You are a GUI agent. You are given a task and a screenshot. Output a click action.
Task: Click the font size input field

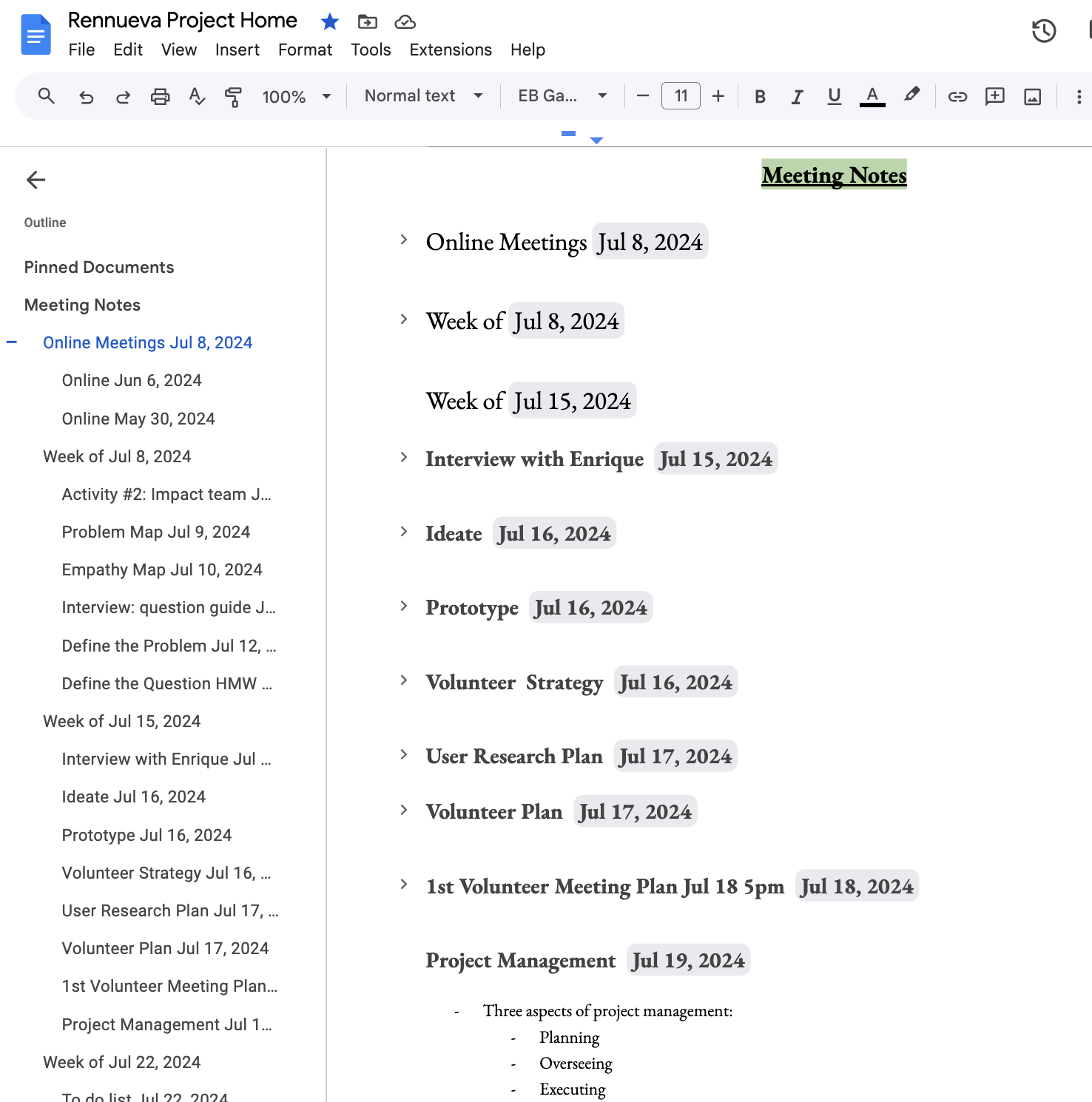[681, 96]
